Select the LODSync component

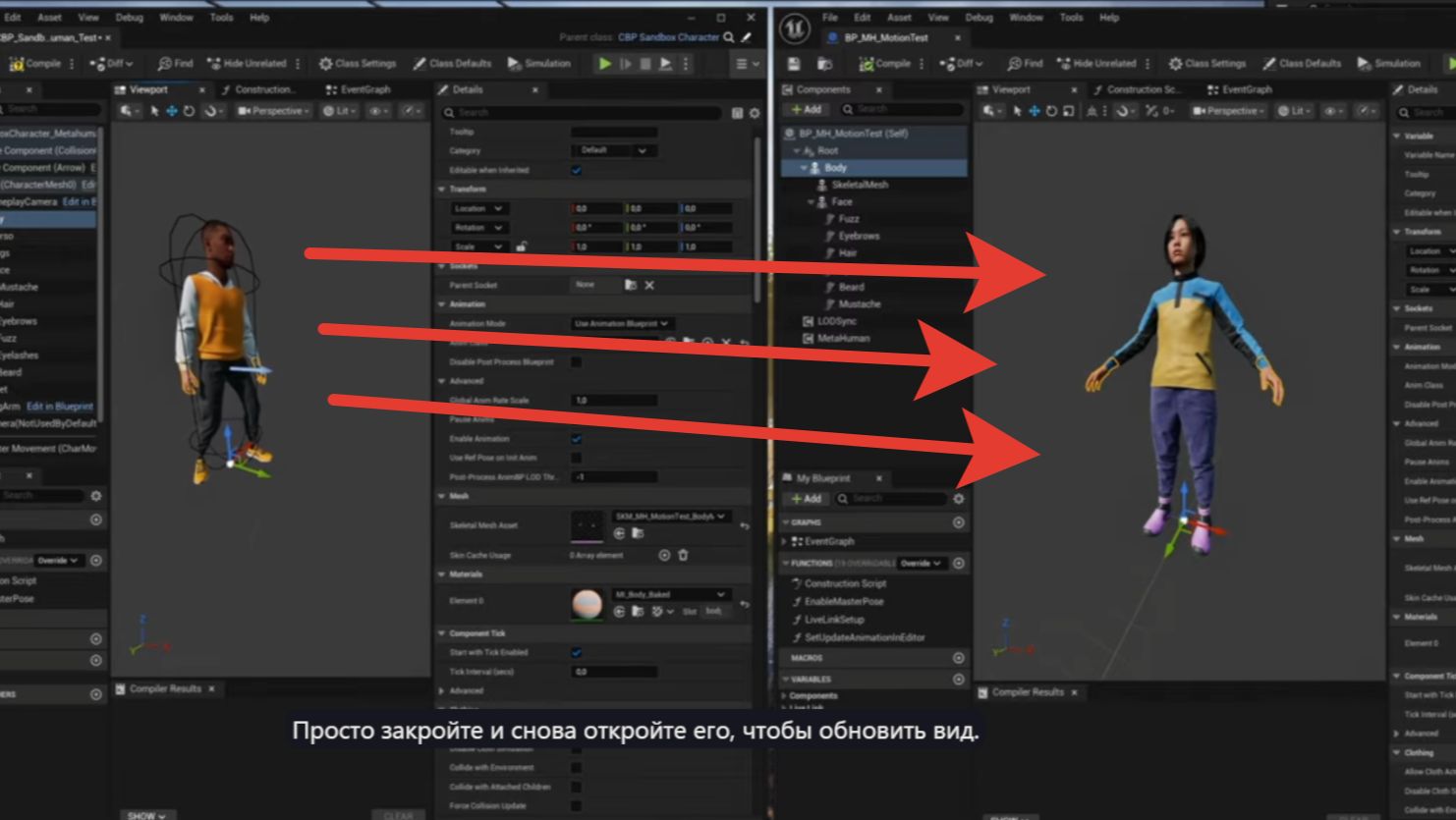point(837,321)
